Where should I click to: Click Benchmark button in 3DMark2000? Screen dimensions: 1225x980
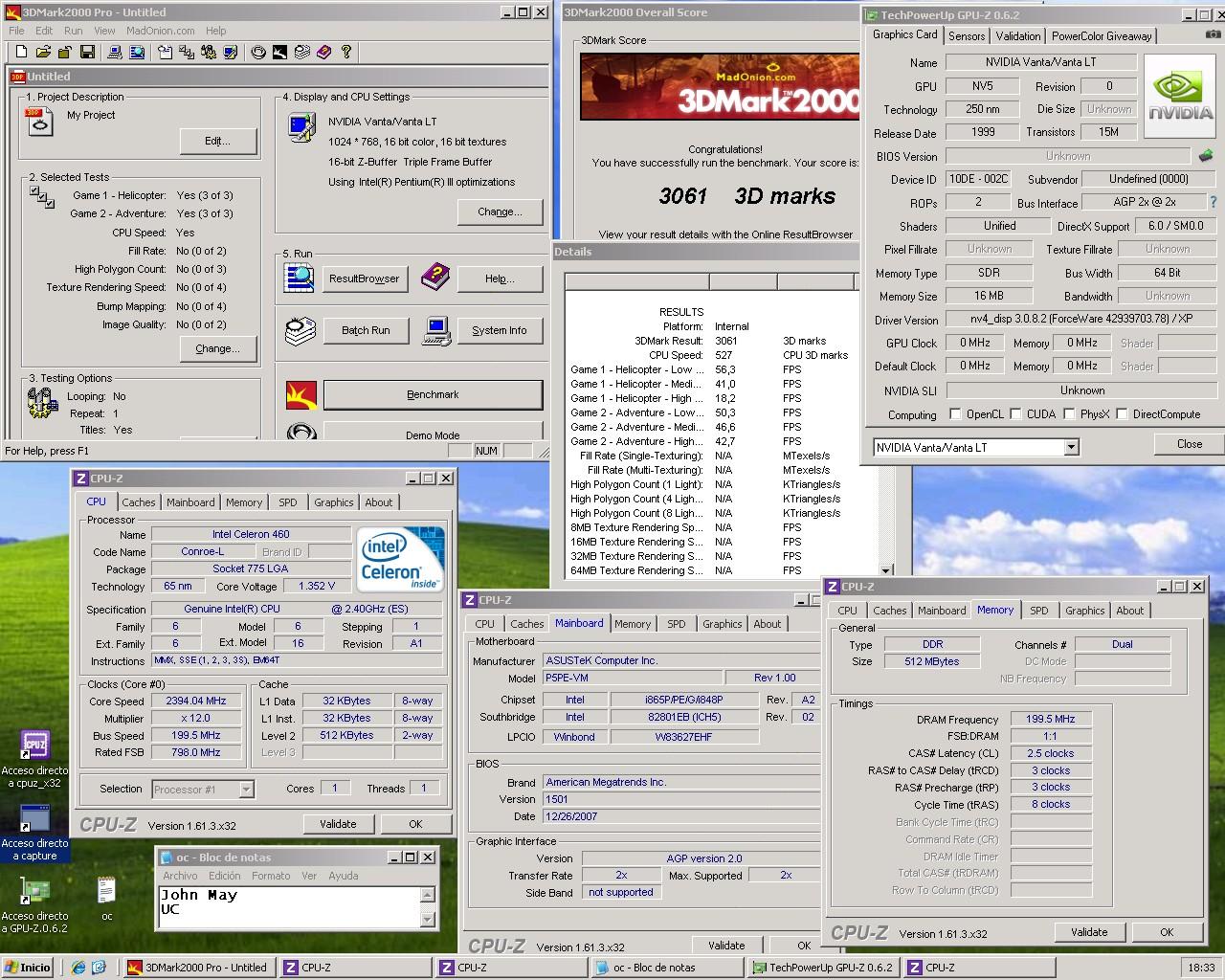pyautogui.click(x=433, y=394)
